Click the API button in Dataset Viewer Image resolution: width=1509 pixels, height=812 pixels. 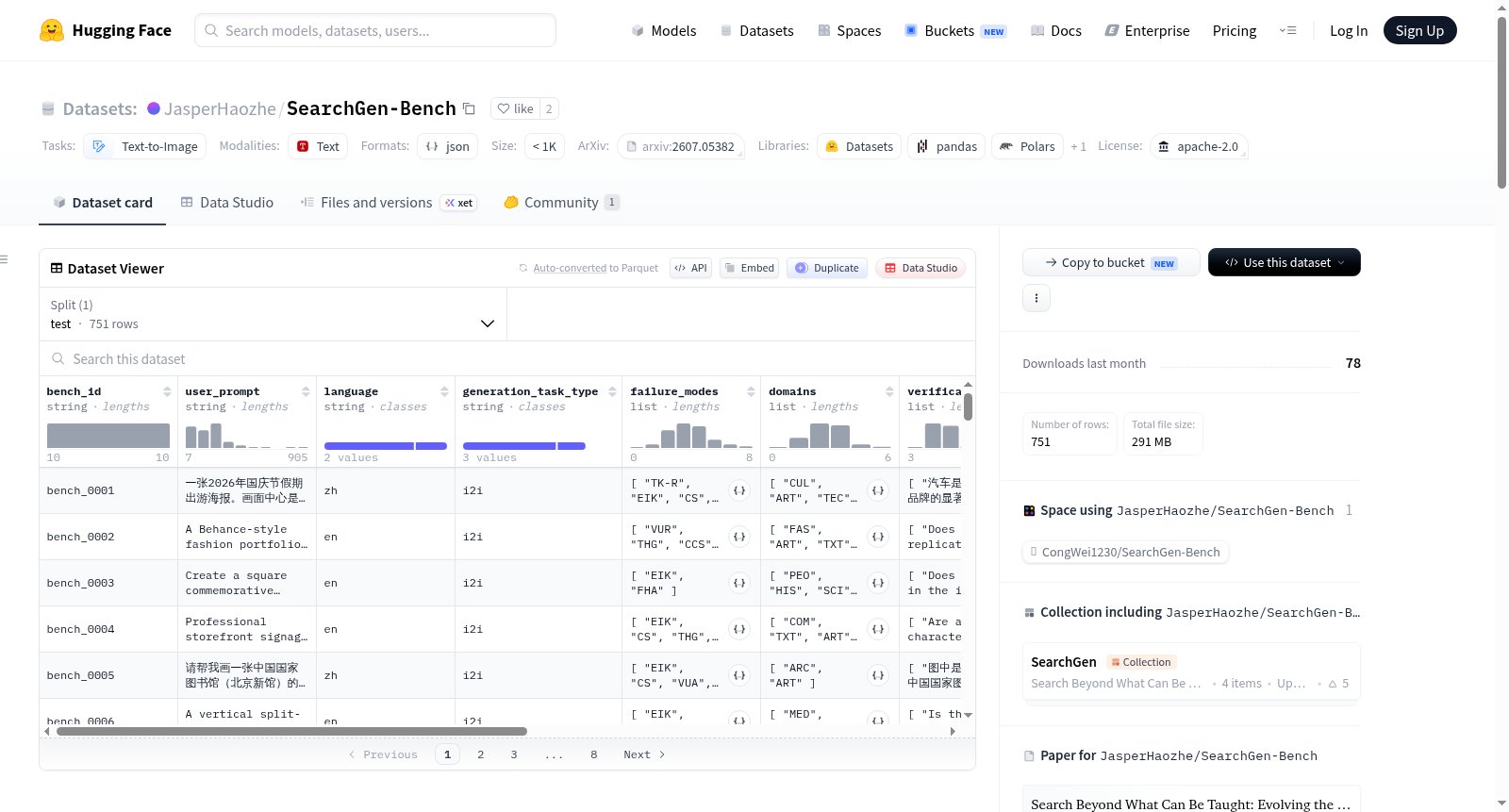[x=690, y=268]
